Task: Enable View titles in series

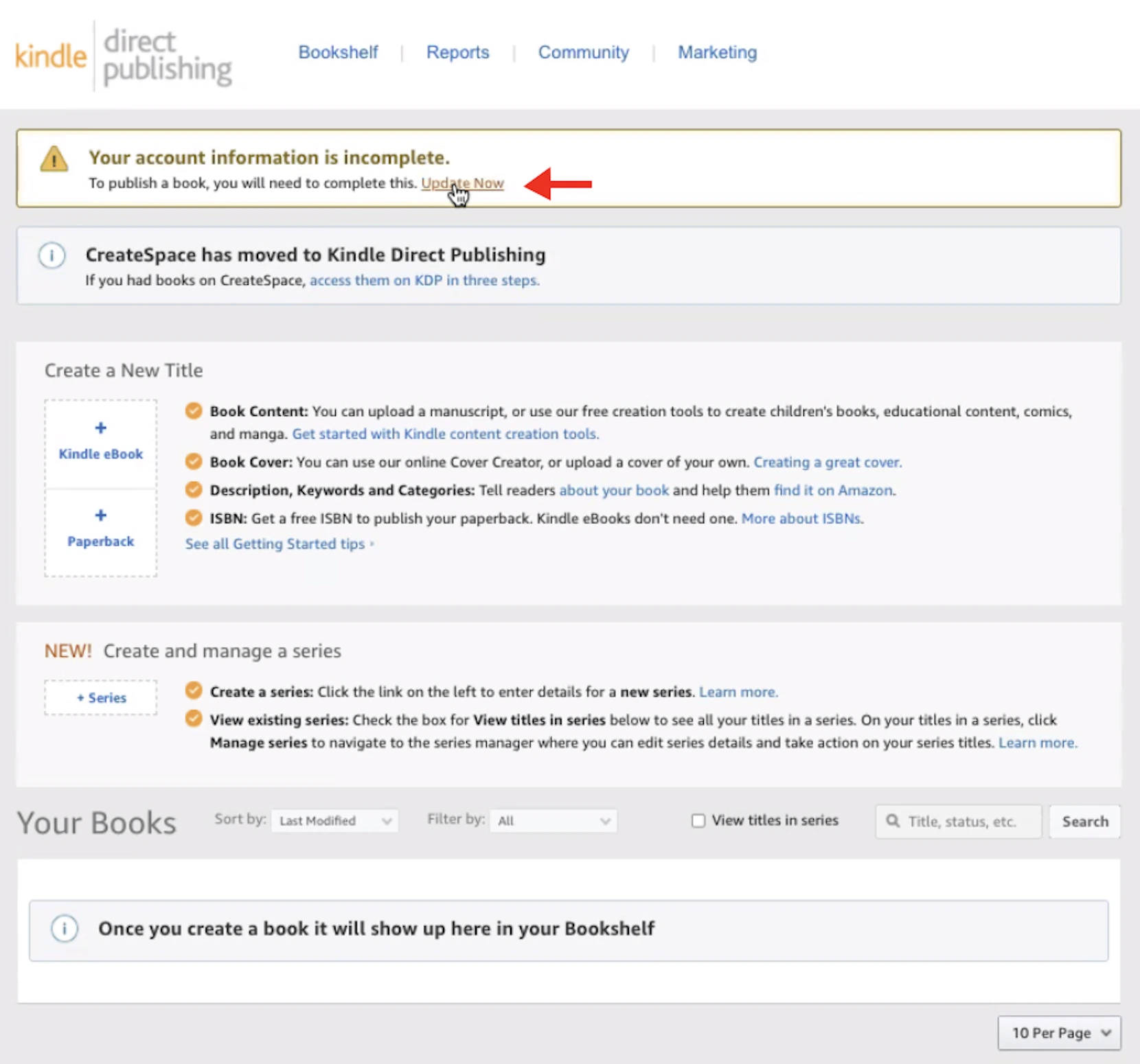Action: click(698, 820)
